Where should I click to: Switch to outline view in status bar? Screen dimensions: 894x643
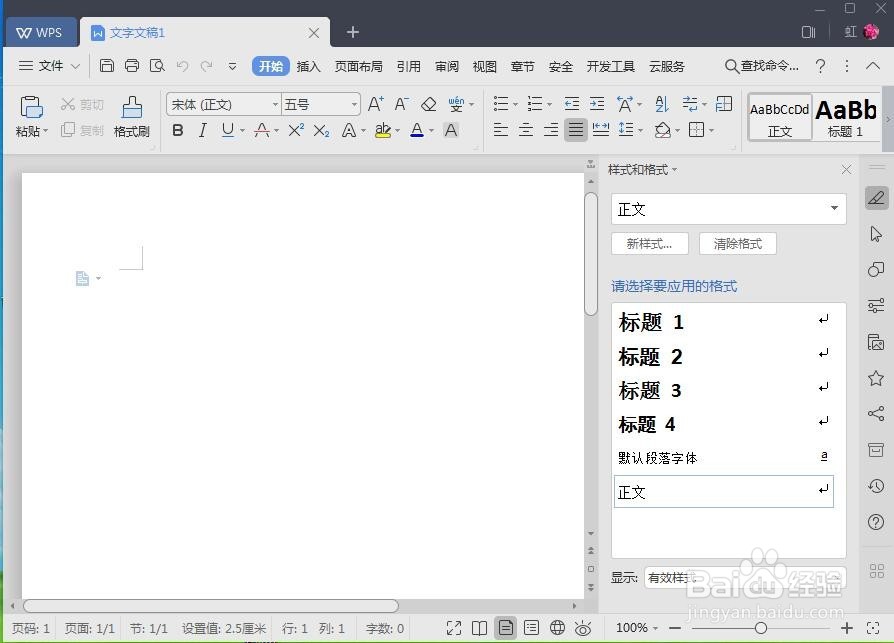tap(531, 628)
